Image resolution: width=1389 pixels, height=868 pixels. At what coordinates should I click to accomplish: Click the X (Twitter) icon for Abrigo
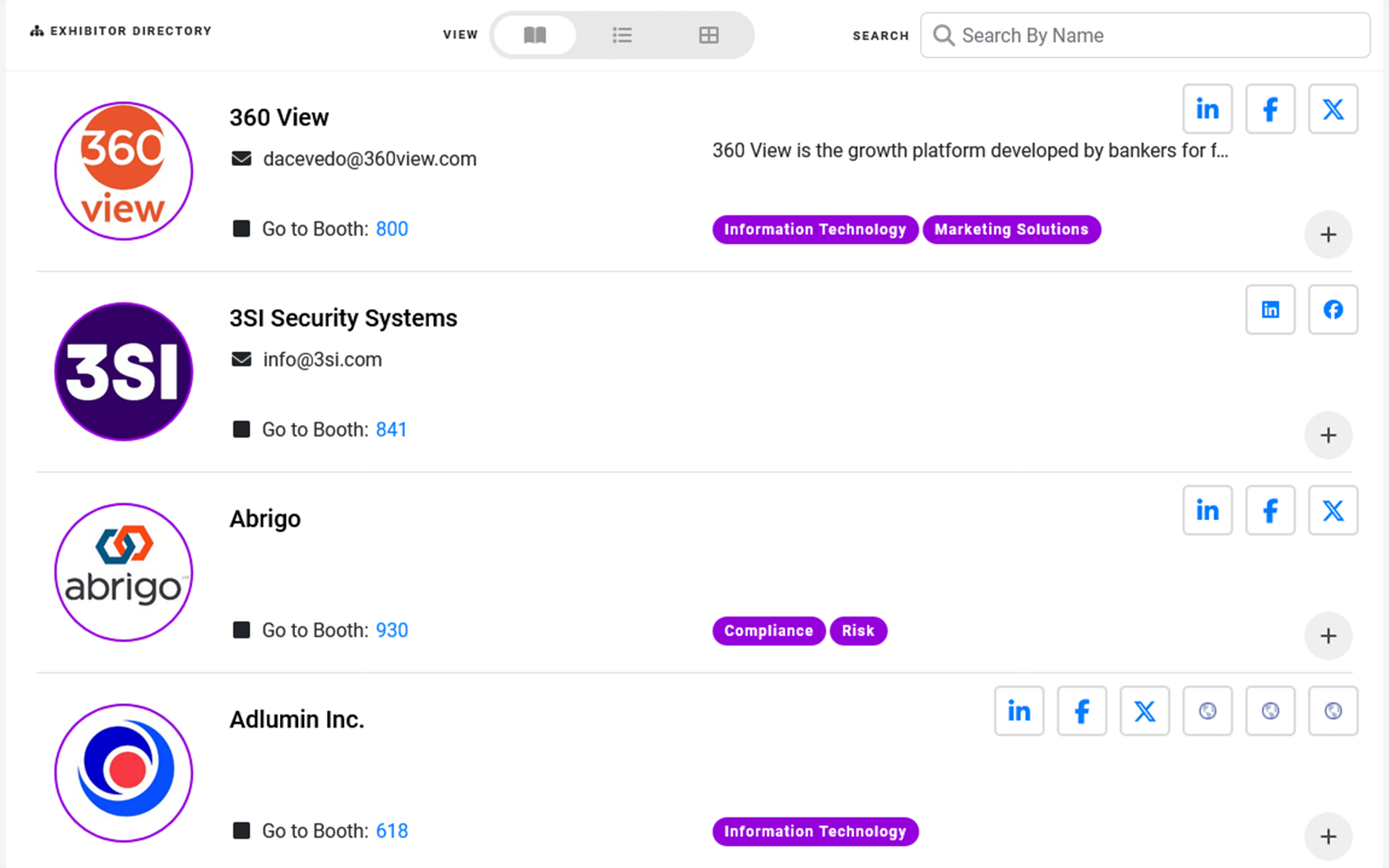tap(1332, 510)
